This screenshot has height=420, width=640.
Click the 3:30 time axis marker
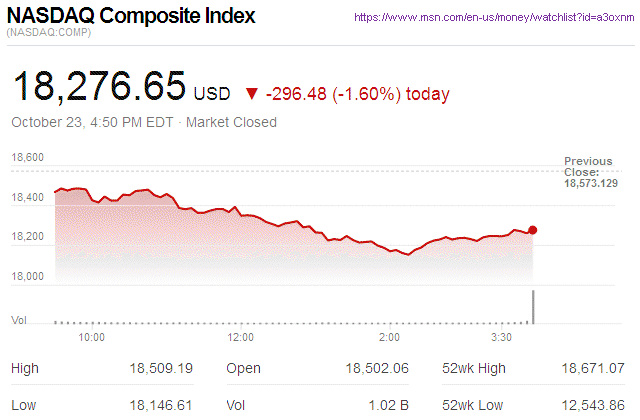(x=502, y=338)
